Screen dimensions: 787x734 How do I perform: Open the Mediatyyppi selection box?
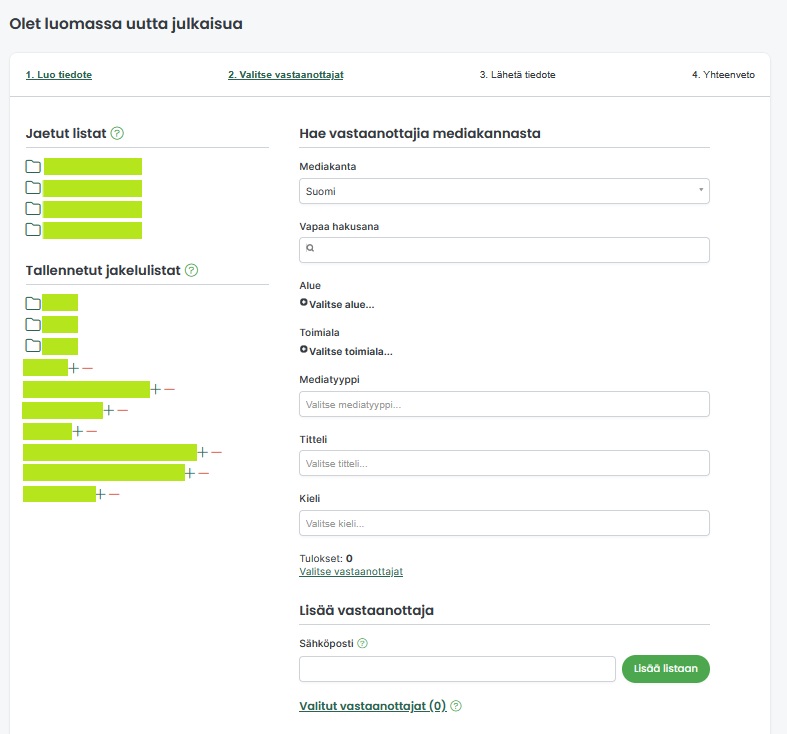(504, 404)
